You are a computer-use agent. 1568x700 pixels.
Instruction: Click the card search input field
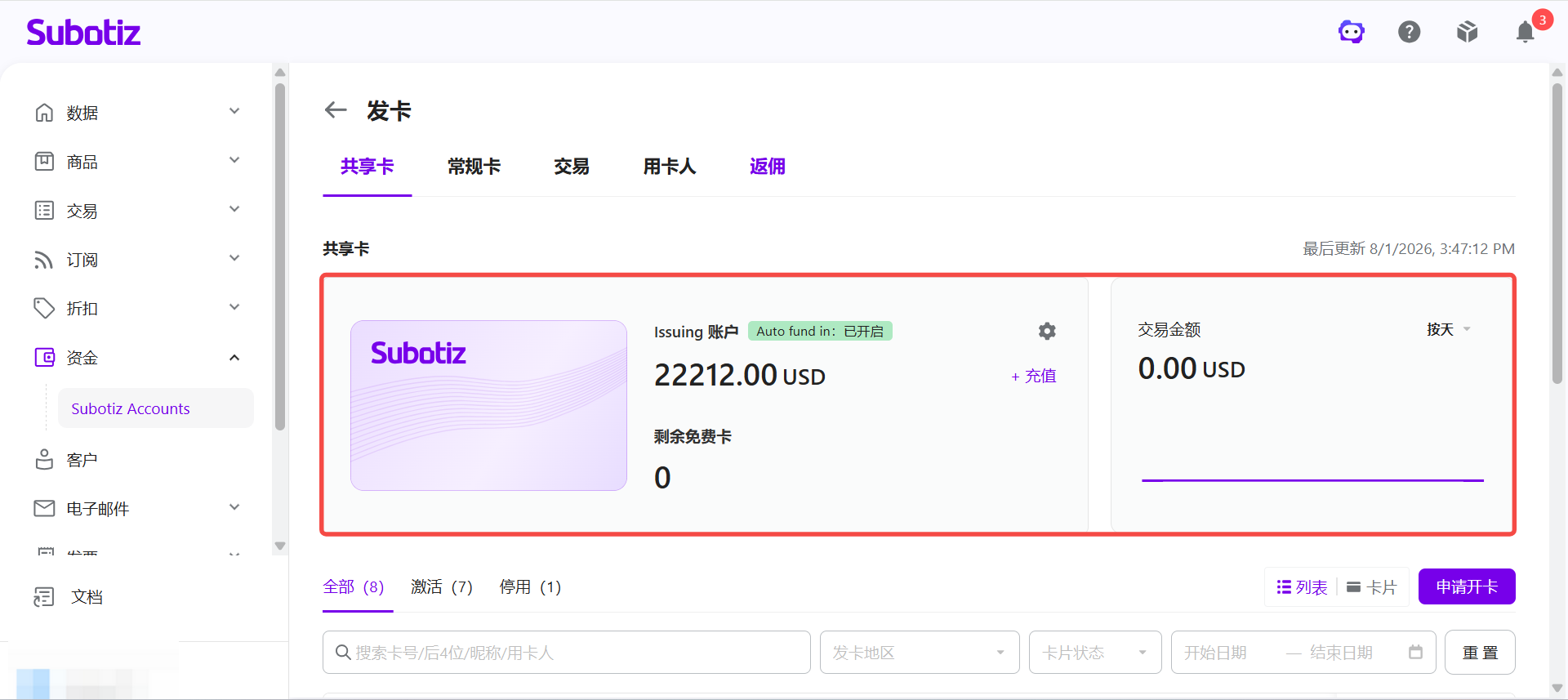[567, 653]
